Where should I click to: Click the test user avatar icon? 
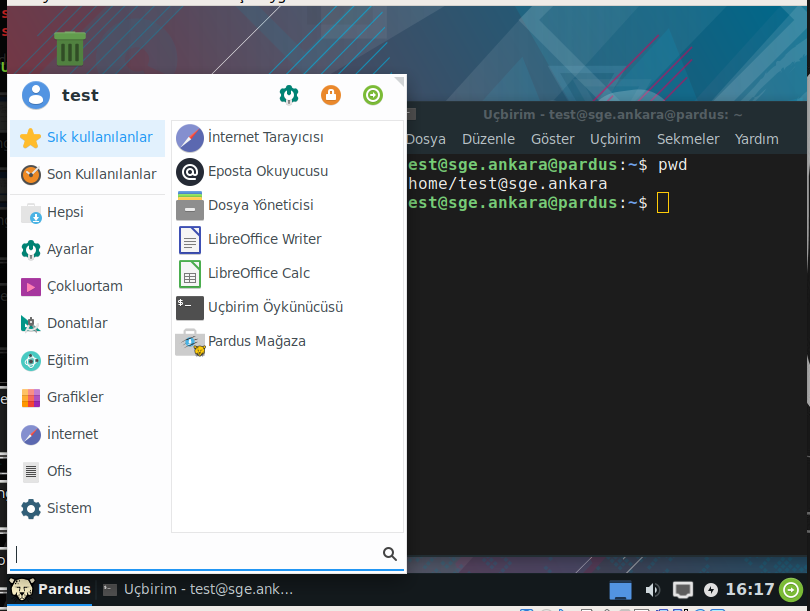click(36, 95)
